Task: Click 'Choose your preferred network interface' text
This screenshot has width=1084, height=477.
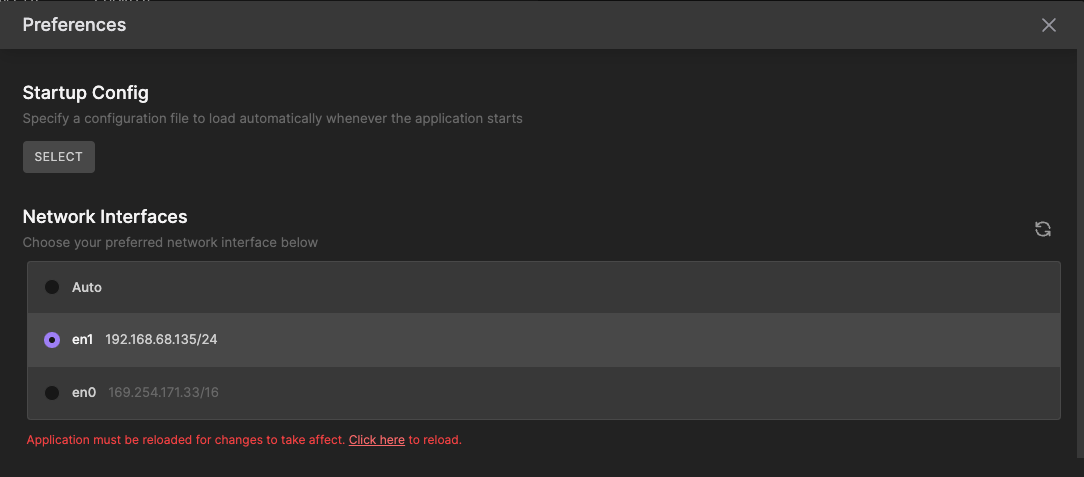Action: 170,242
